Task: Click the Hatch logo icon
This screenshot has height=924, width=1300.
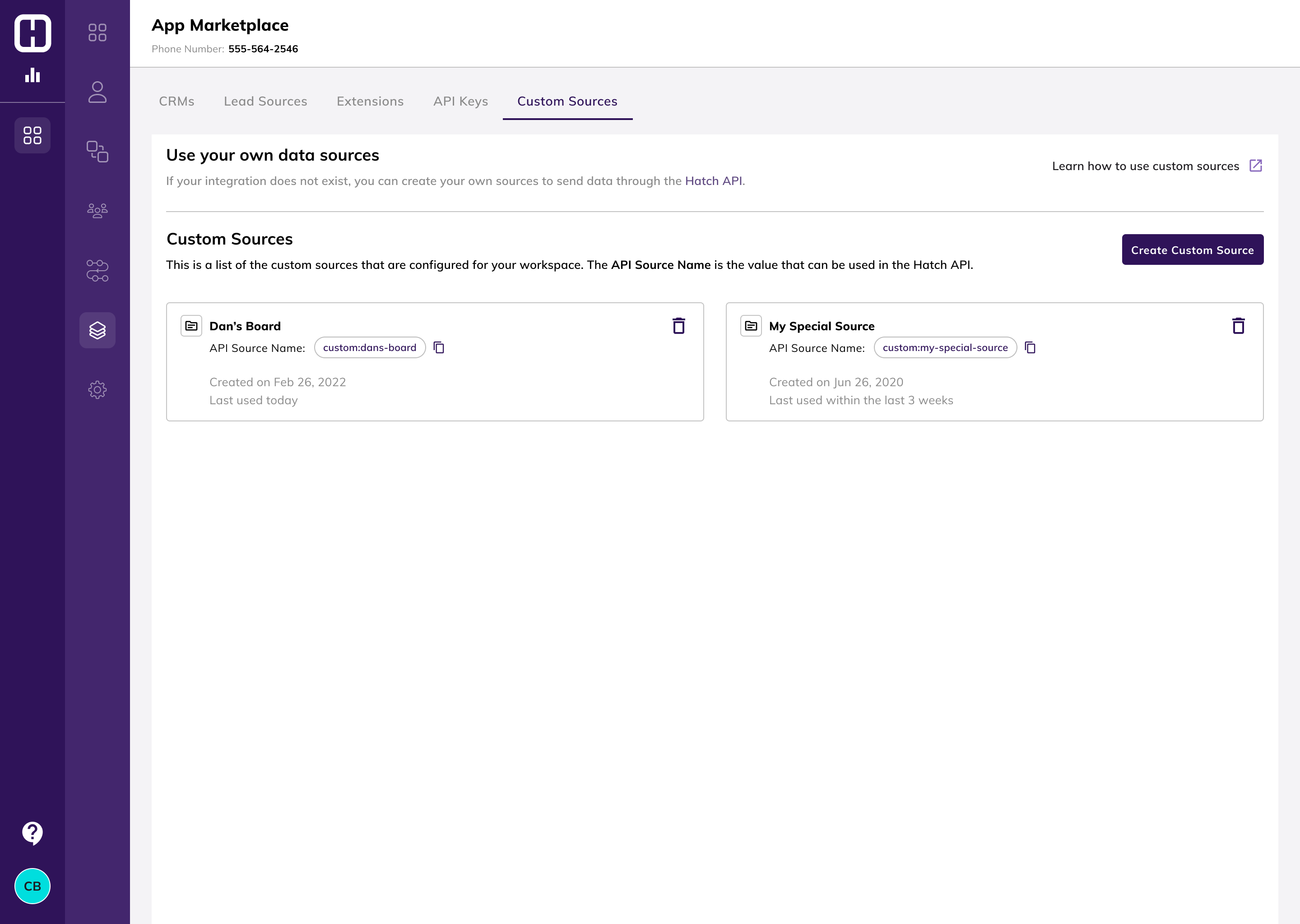Action: coord(32,33)
